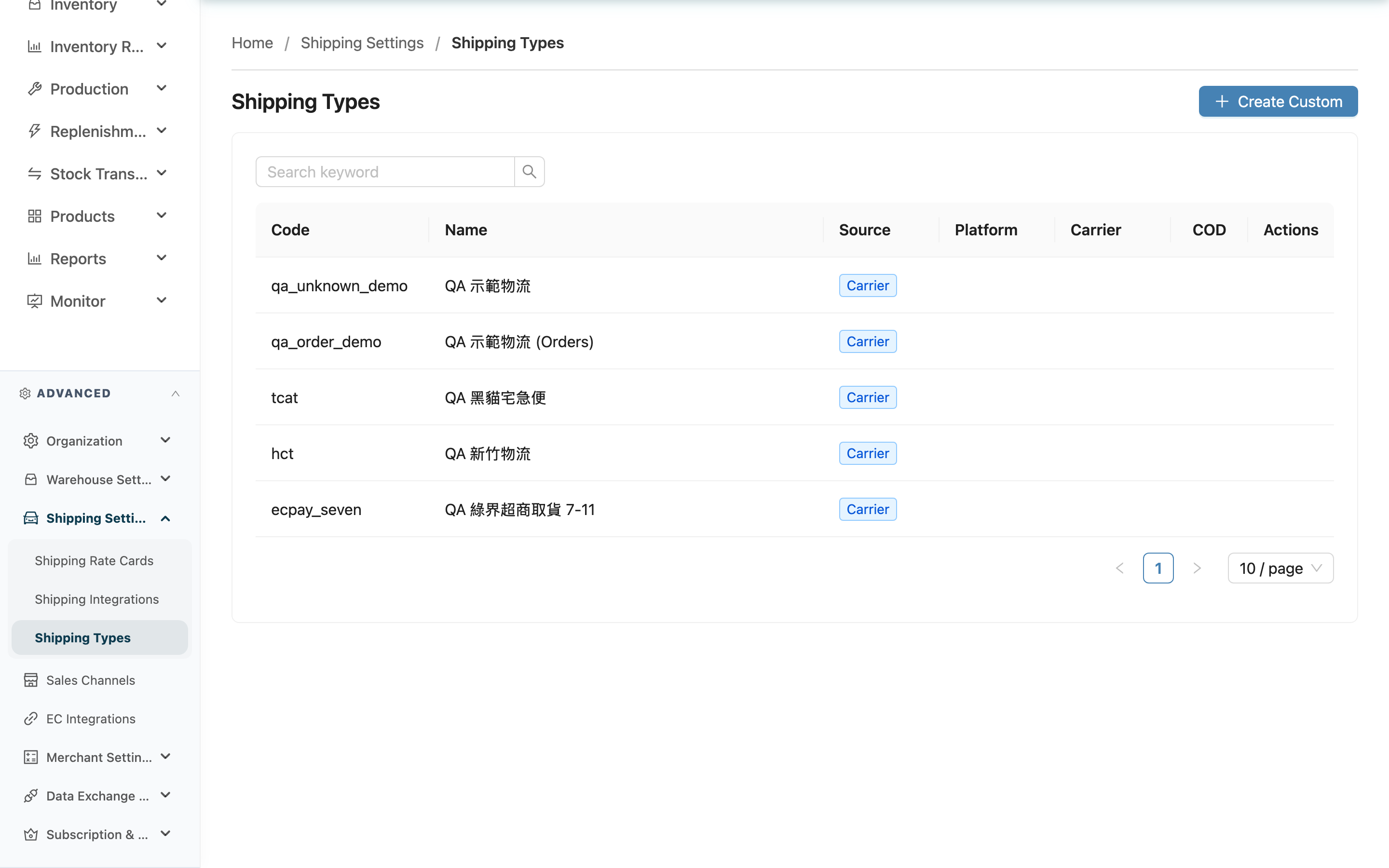The image size is (1389, 868).
Task: Click the Organization gear icon
Action: coord(31,441)
